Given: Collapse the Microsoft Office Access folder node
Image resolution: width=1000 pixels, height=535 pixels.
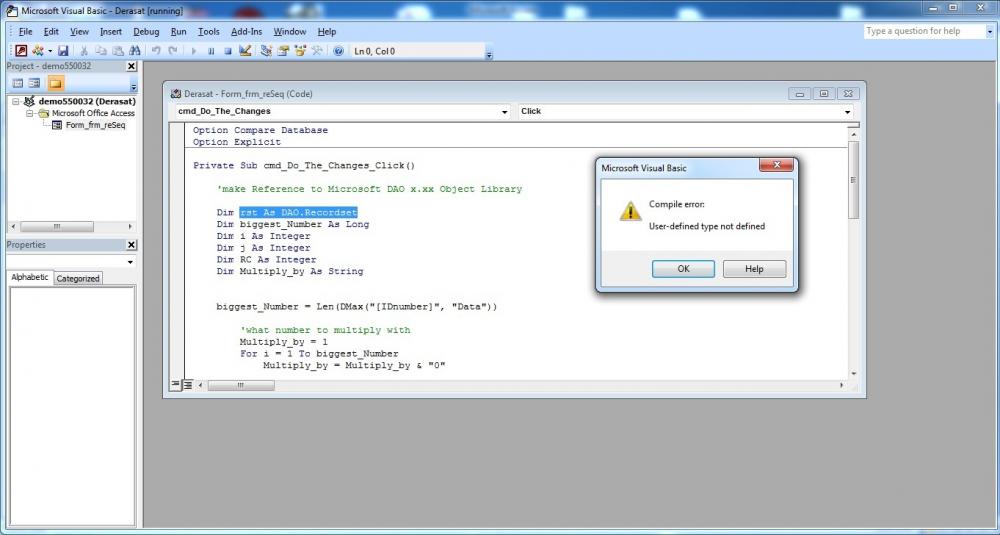Looking at the screenshot, I should (29, 114).
